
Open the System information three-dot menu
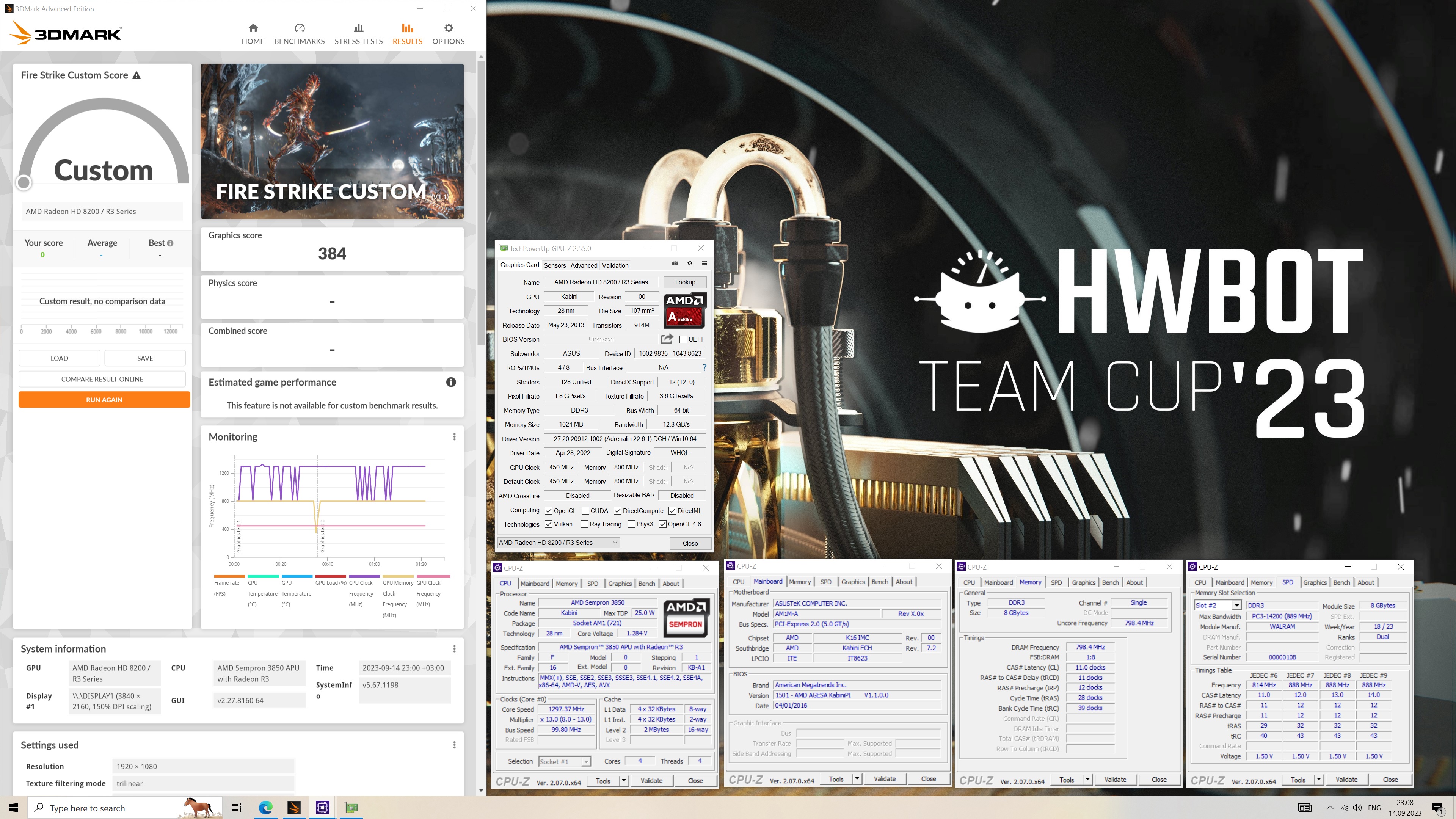(x=454, y=649)
